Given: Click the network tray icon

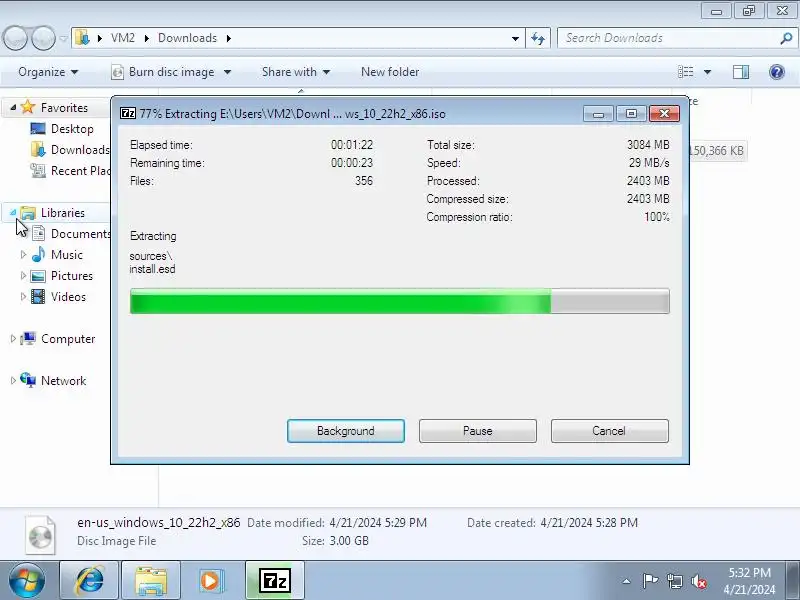Looking at the screenshot, I should [674, 581].
